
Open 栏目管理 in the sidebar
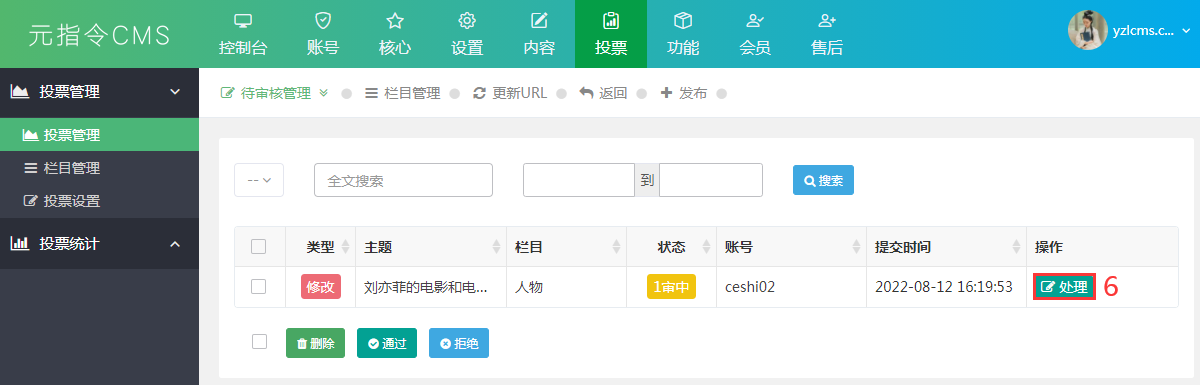pos(99,168)
